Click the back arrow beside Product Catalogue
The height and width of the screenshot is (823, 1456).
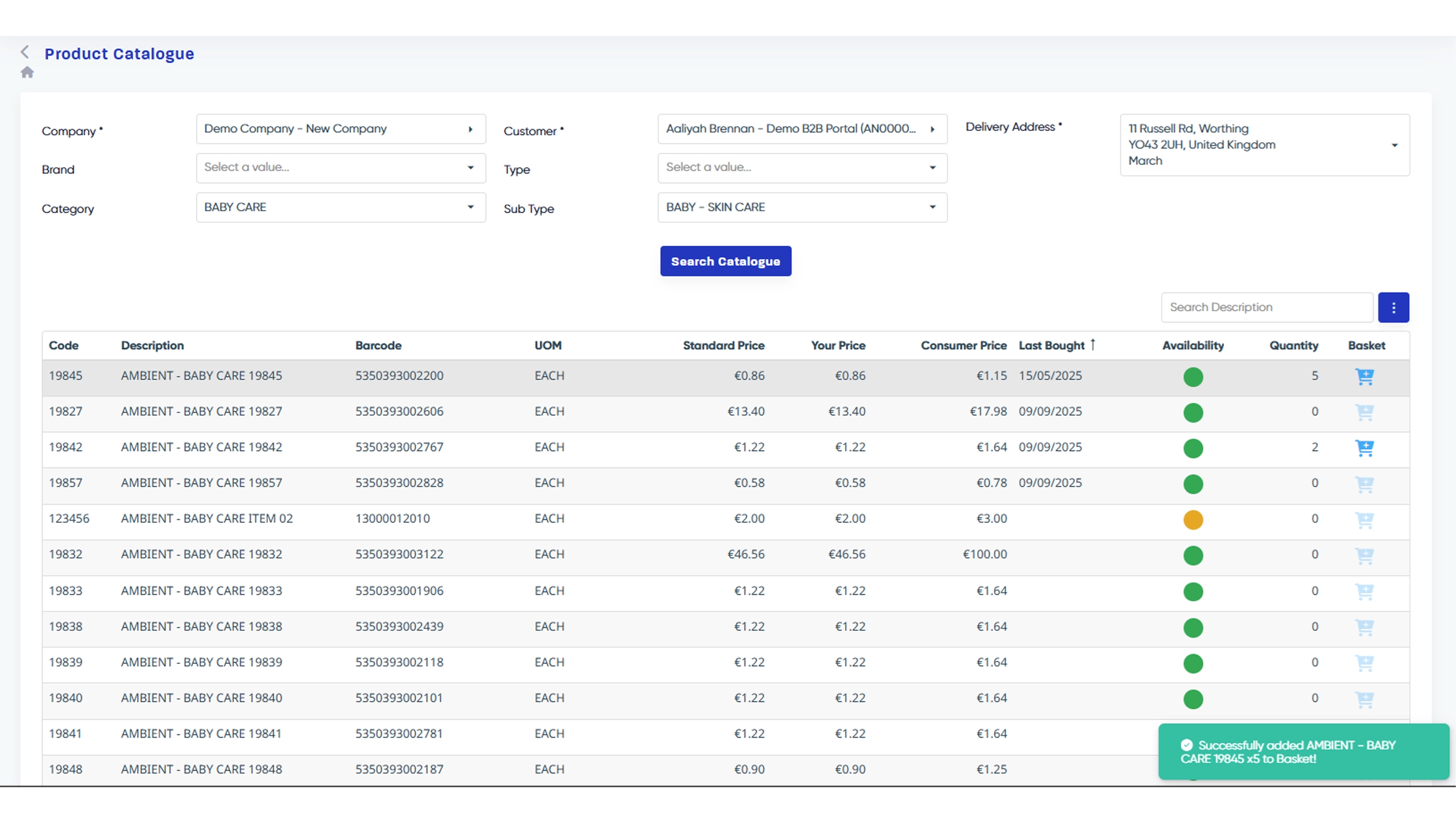coord(24,52)
